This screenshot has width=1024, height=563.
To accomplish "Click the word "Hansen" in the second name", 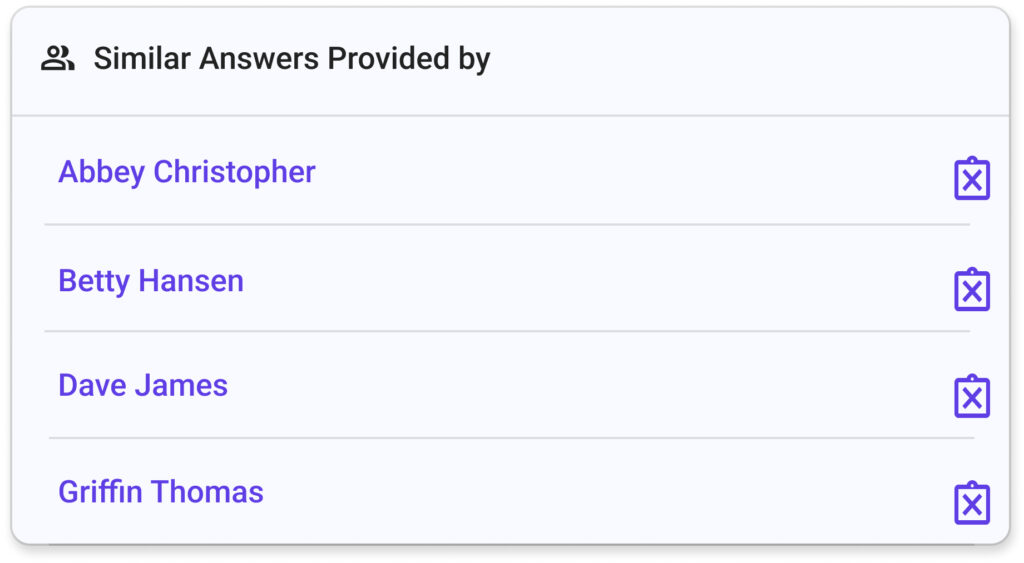I will [x=191, y=281].
